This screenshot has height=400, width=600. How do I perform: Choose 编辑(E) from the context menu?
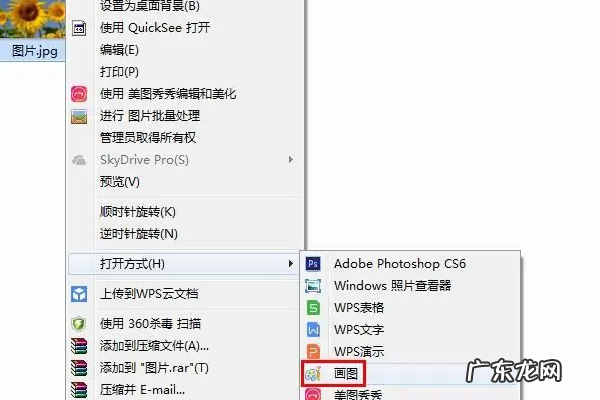click(119, 50)
